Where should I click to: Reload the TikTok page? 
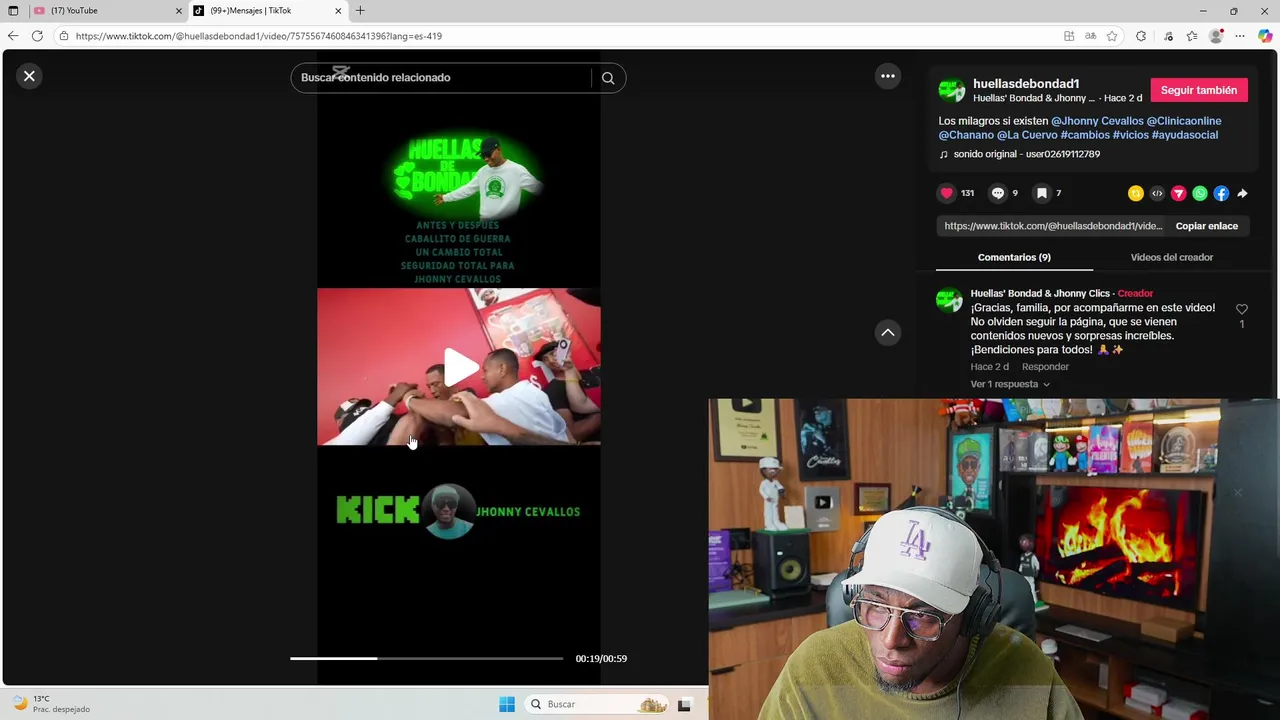(x=37, y=36)
